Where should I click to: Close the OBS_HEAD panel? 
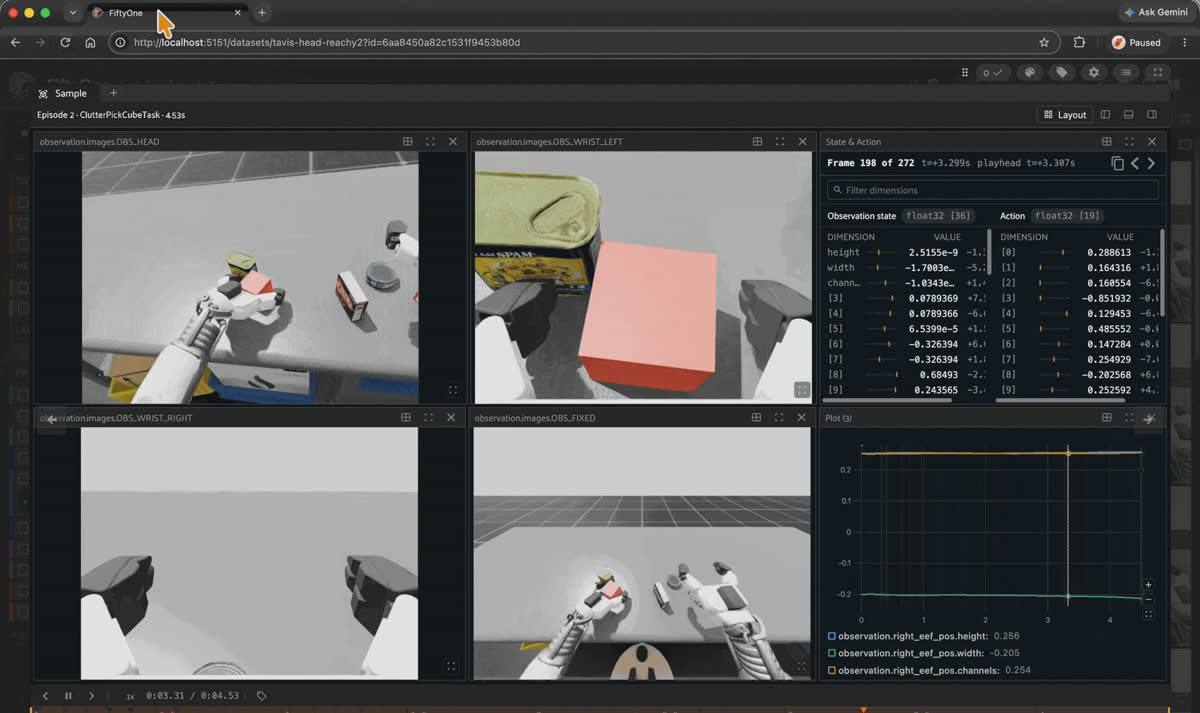[453, 142]
